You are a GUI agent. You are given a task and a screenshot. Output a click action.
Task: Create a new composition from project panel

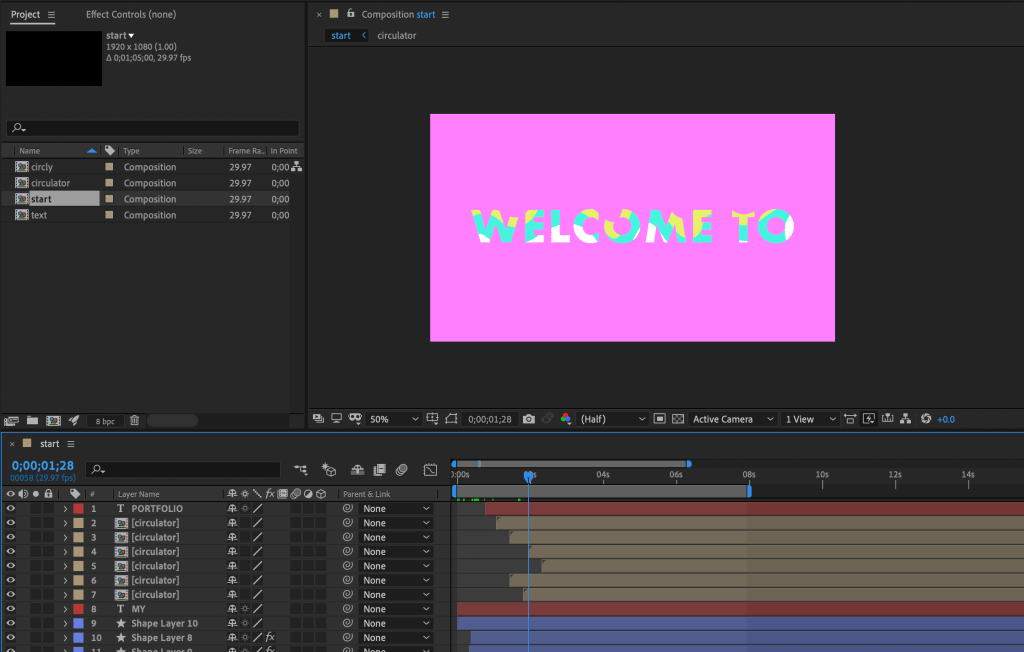click(53, 421)
